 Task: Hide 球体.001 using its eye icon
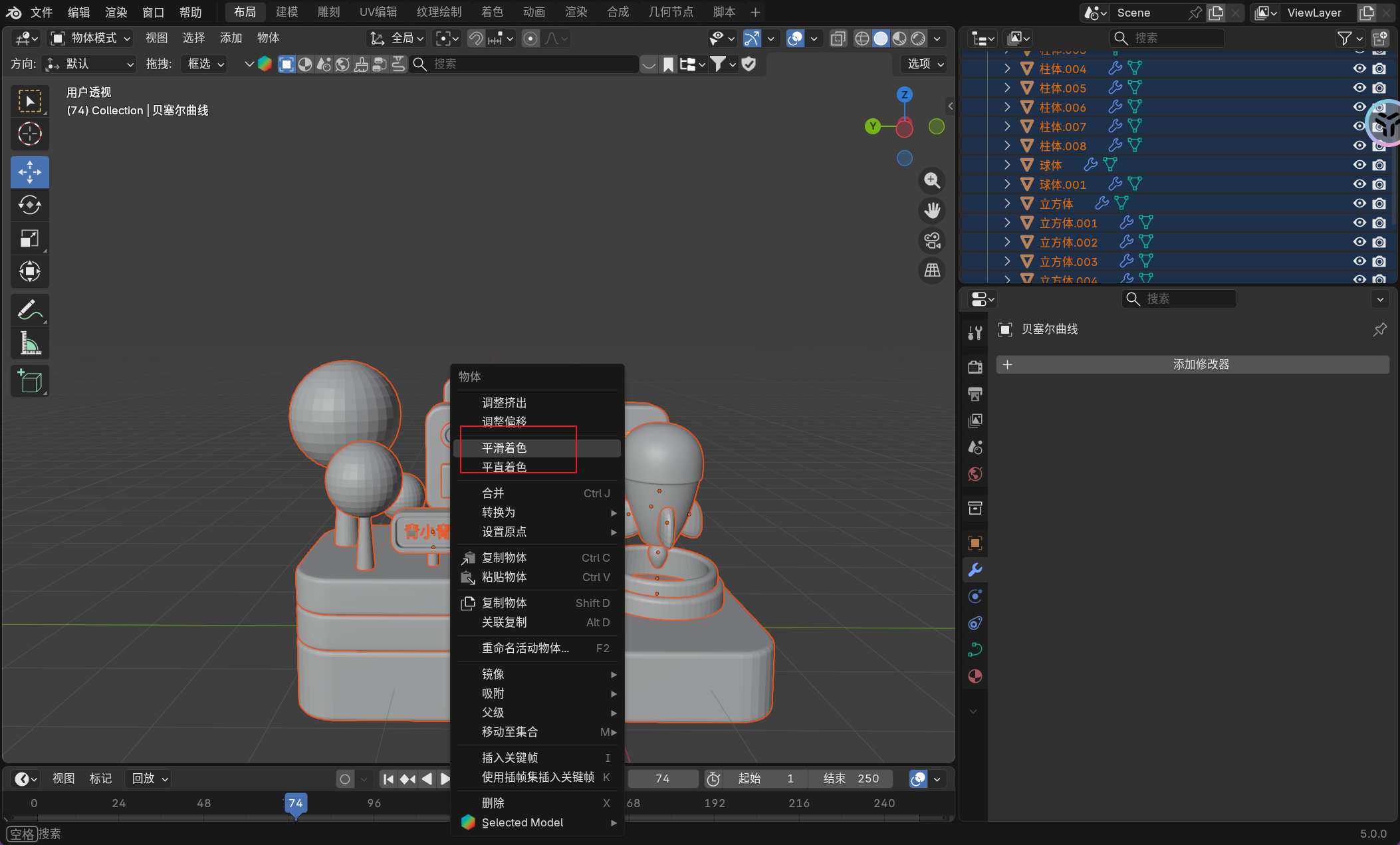coord(1359,184)
